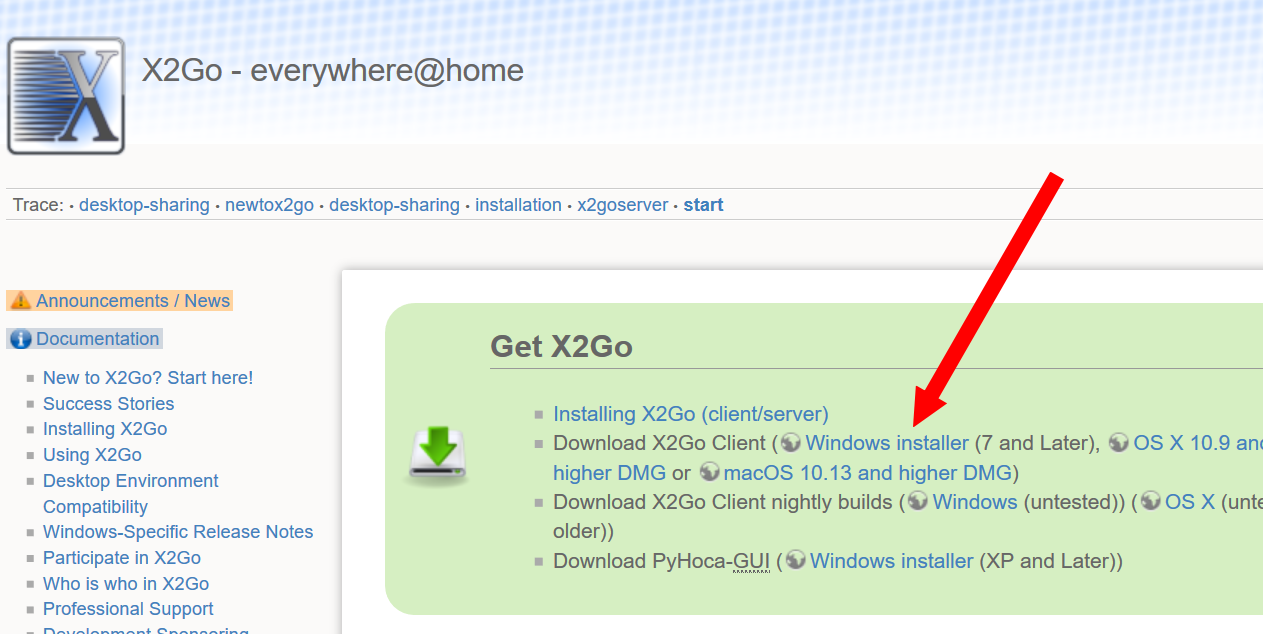Open Installing X2Go (client/server) link
Screen dimensions: 1263x634
(x=691, y=414)
